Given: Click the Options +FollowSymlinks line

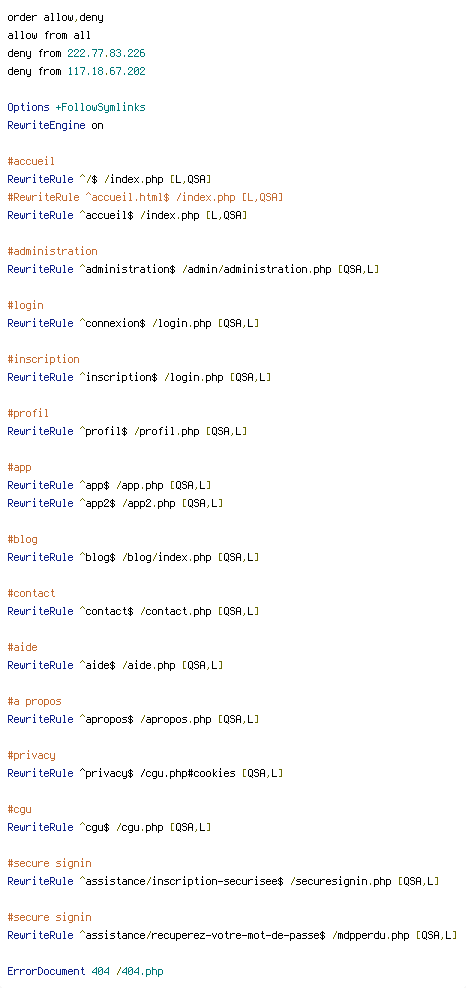Looking at the screenshot, I should click(x=76, y=108).
